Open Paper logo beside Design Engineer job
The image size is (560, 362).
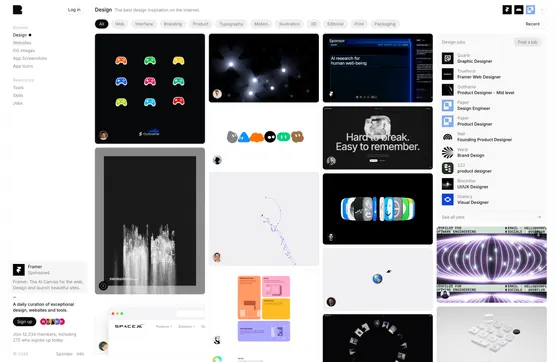click(x=448, y=105)
